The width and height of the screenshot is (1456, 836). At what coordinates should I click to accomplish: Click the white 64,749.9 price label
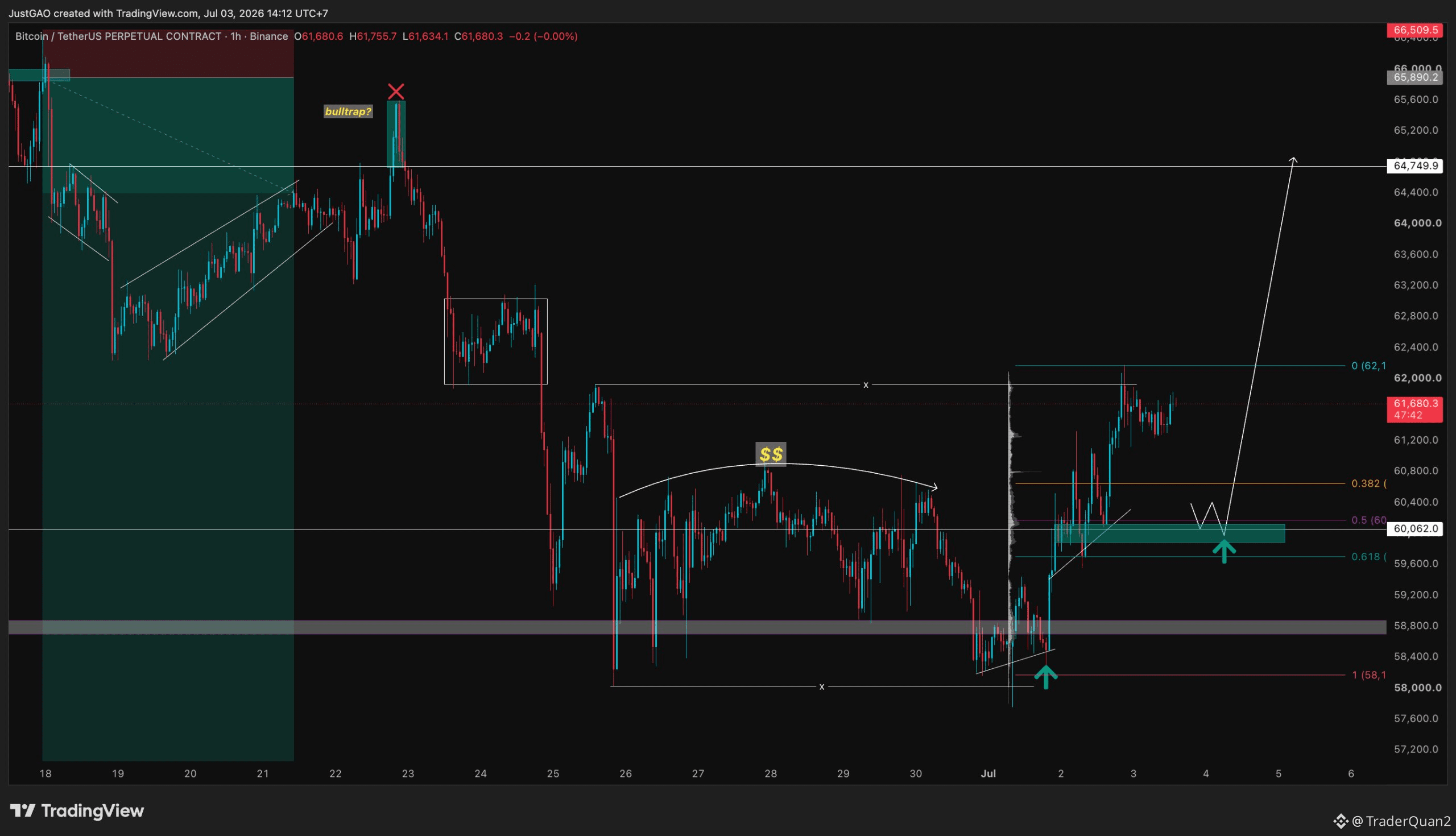click(1414, 166)
